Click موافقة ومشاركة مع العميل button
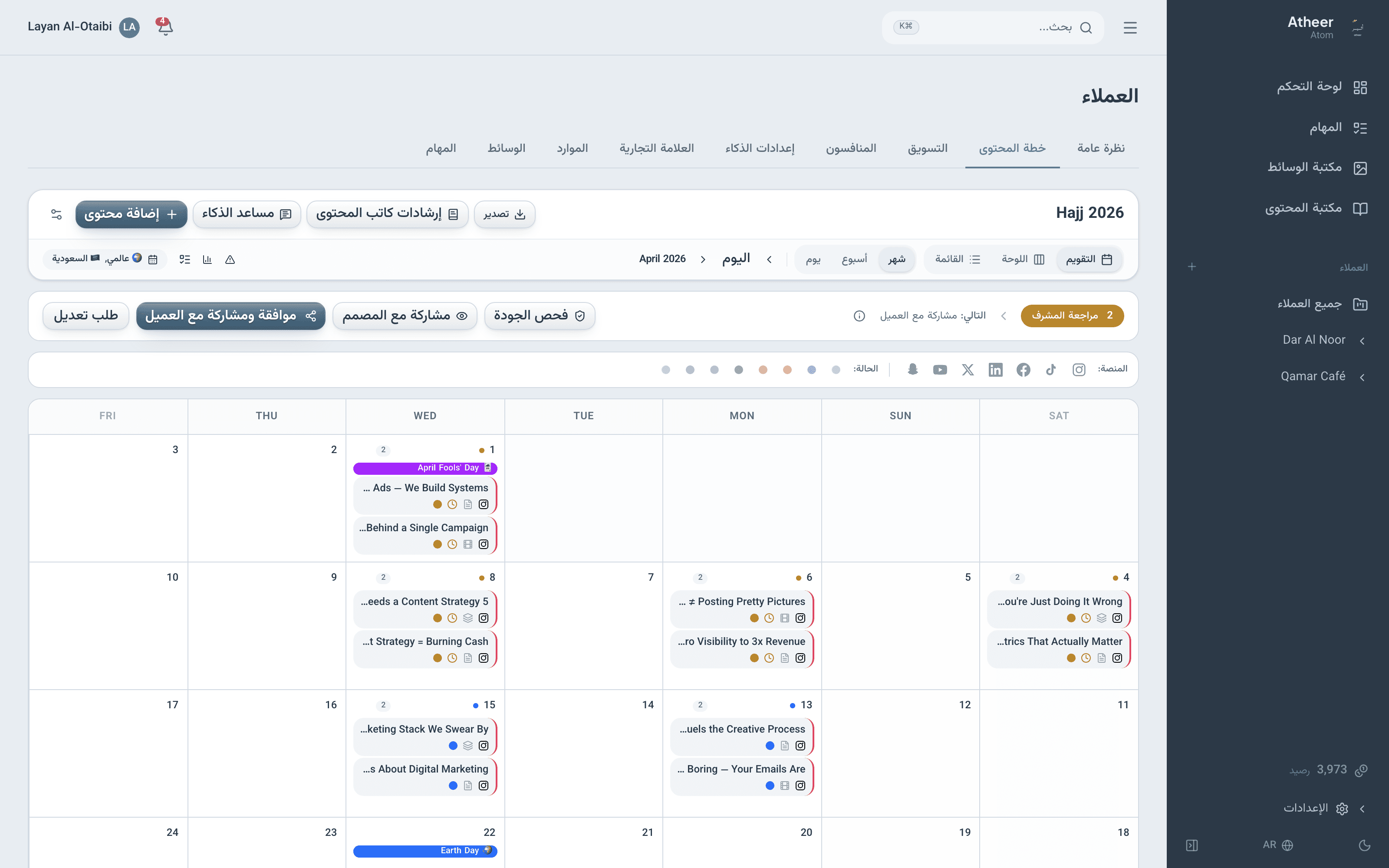The width and height of the screenshot is (1389, 868). coord(231,316)
